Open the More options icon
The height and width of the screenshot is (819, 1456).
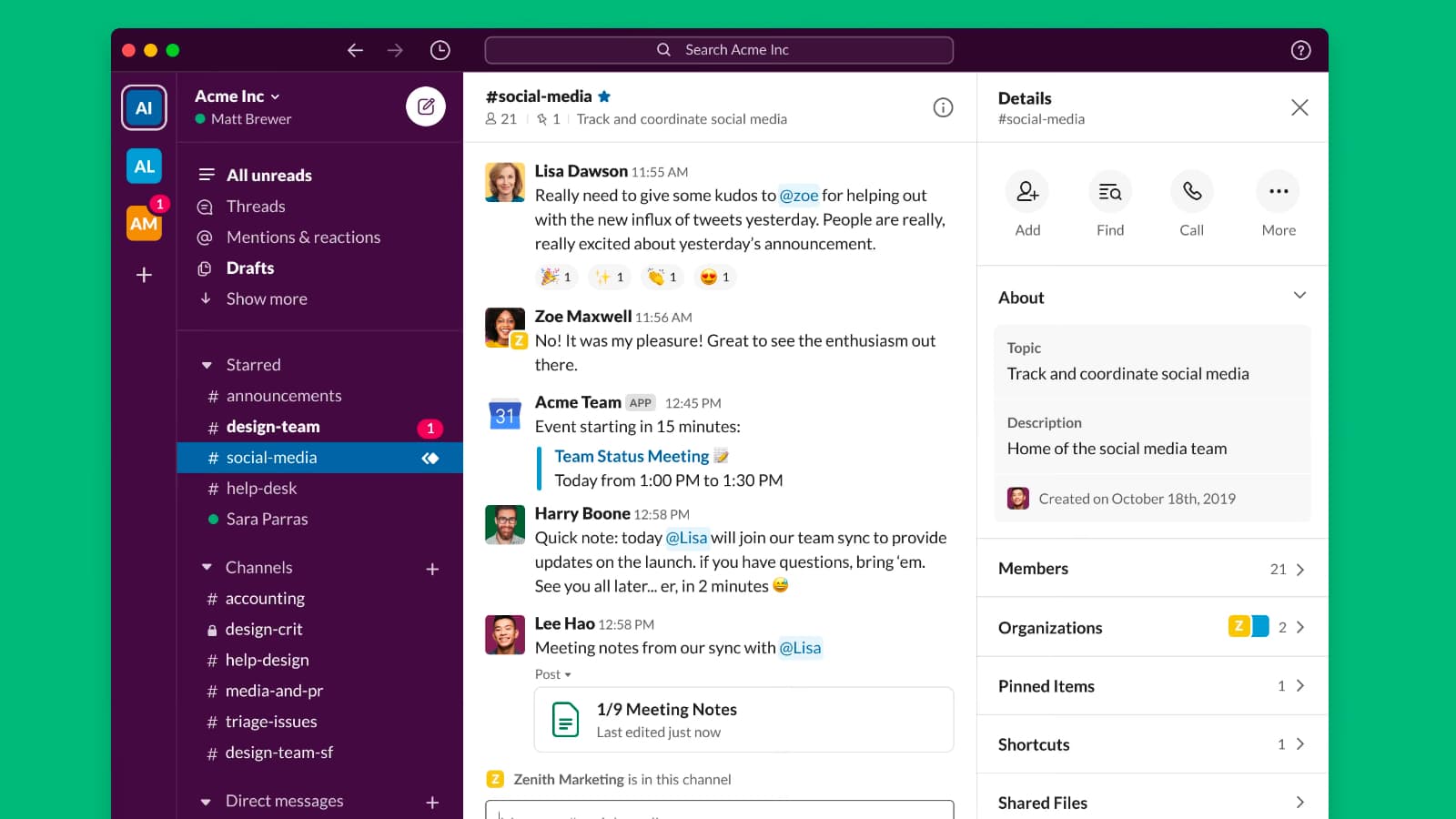pyautogui.click(x=1278, y=192)
